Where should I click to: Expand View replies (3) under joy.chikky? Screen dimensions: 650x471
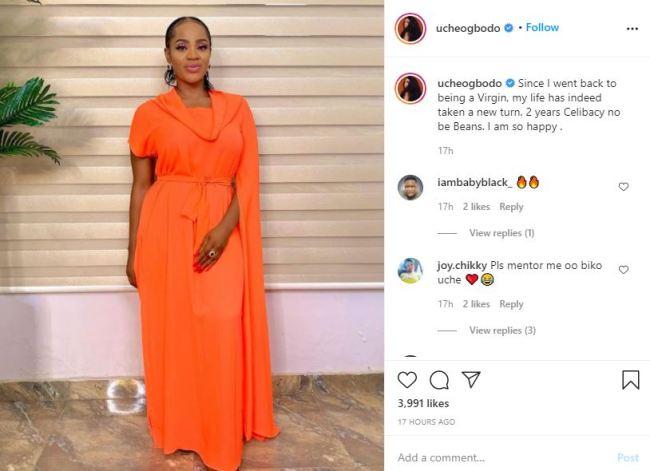(x=502, y=330)
